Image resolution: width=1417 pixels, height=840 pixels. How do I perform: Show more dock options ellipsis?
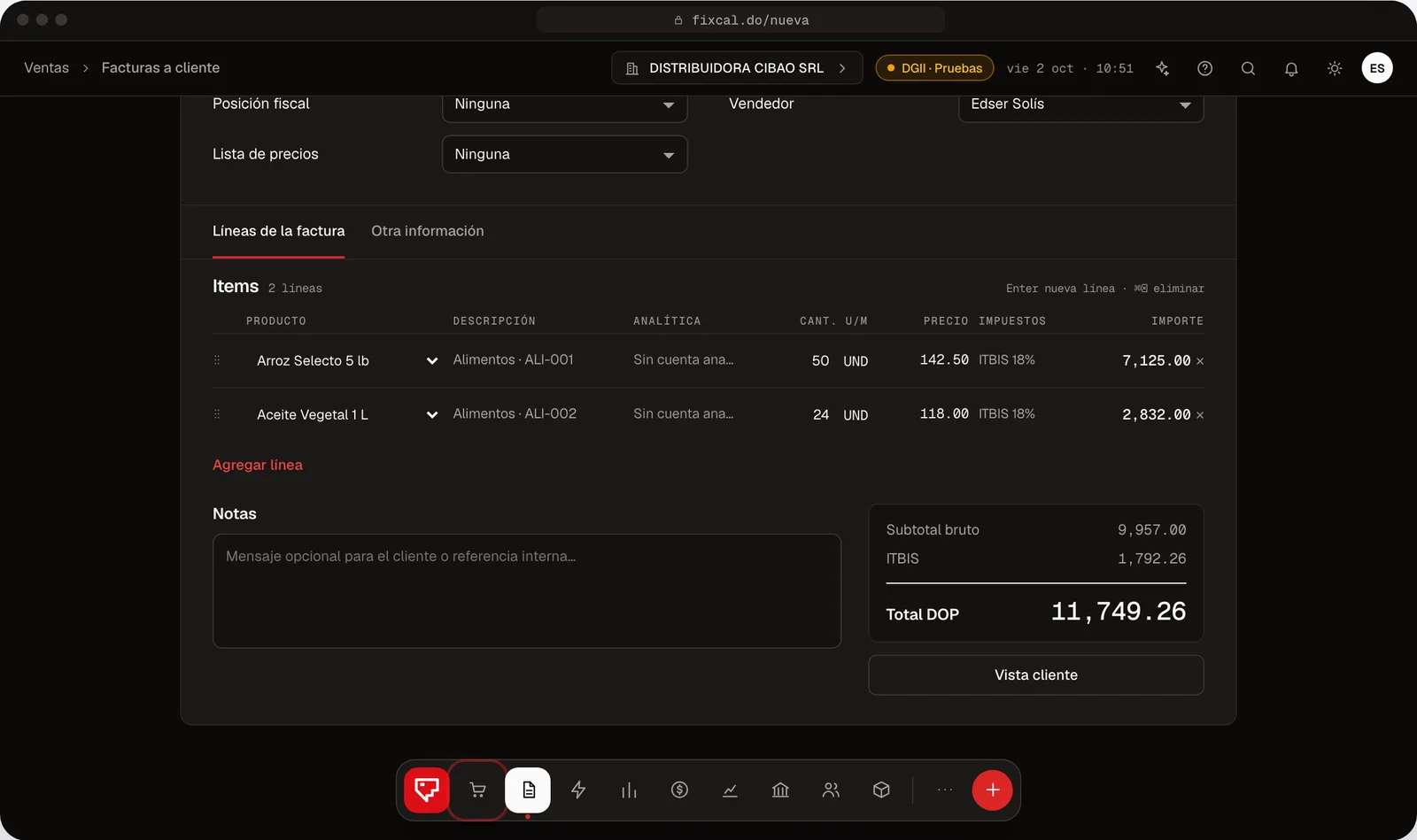point(945,790)
